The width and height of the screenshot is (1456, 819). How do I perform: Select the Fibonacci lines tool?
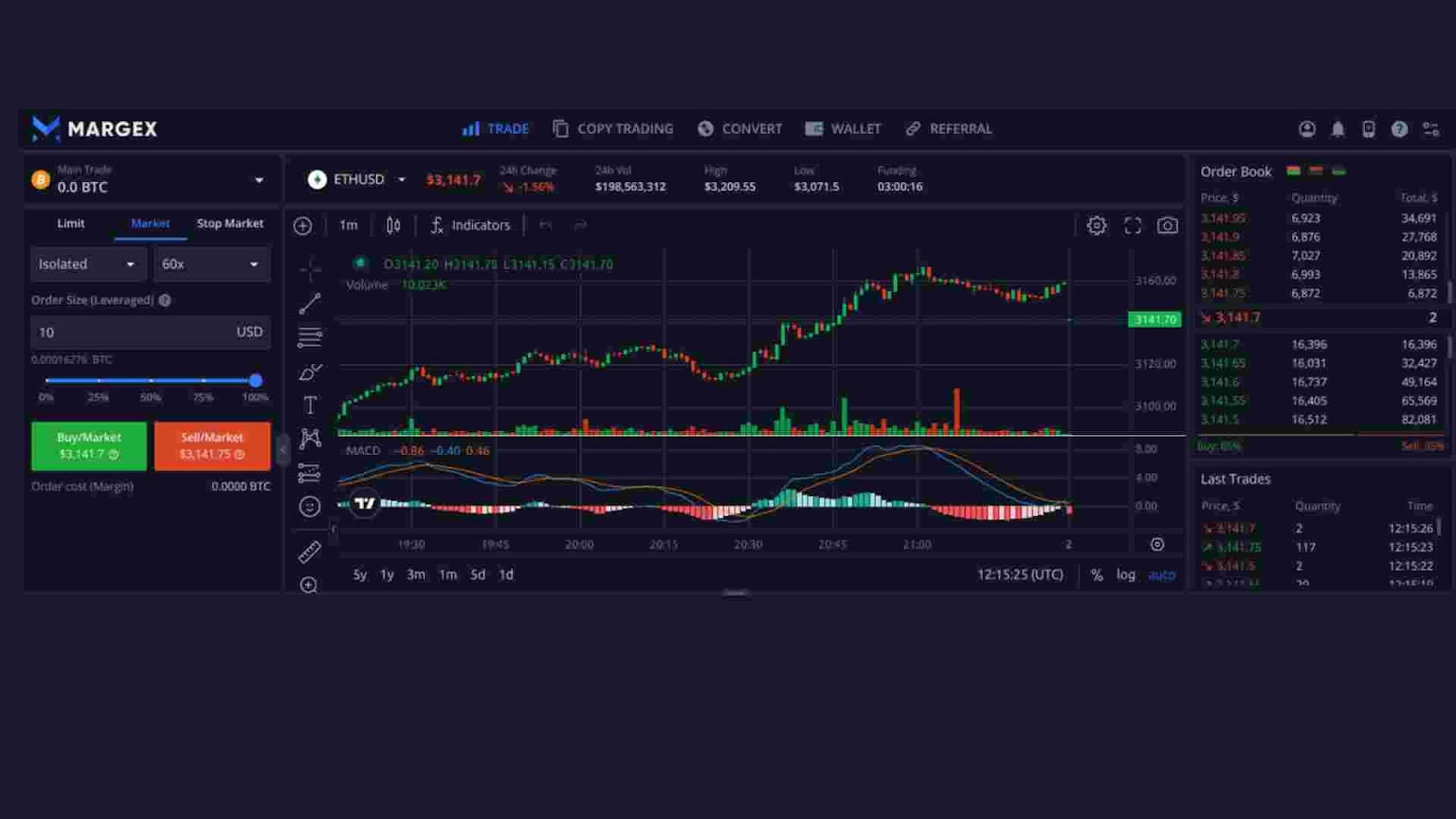(309, 337)
